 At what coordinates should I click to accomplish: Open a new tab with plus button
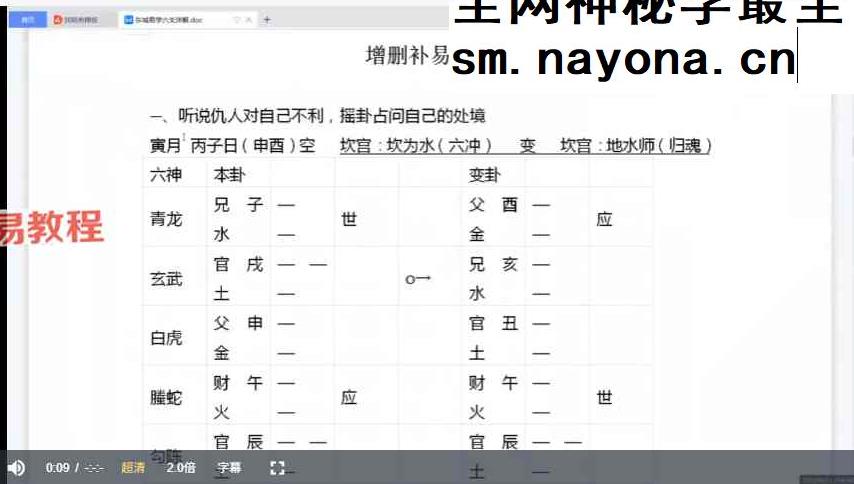coord(267,20)
